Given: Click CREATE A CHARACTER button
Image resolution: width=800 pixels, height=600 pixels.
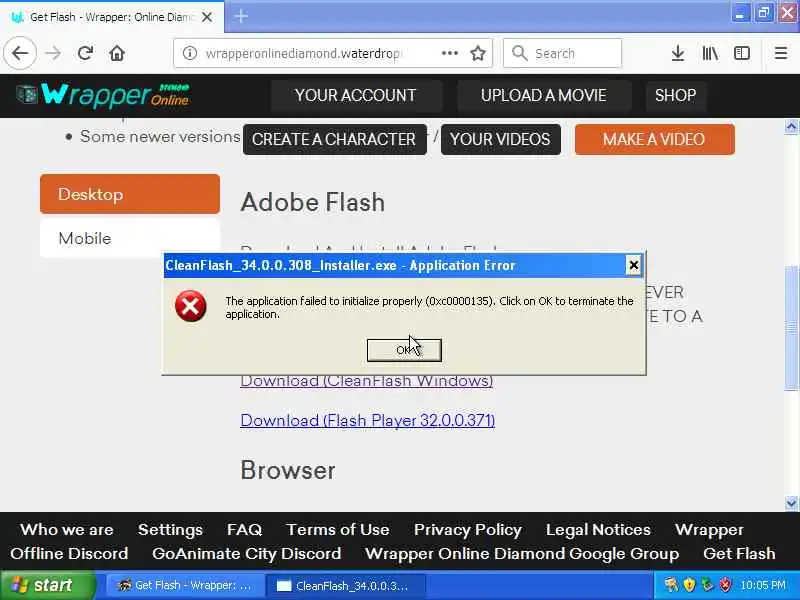Looking at the screenshot, I should [334, 139].
